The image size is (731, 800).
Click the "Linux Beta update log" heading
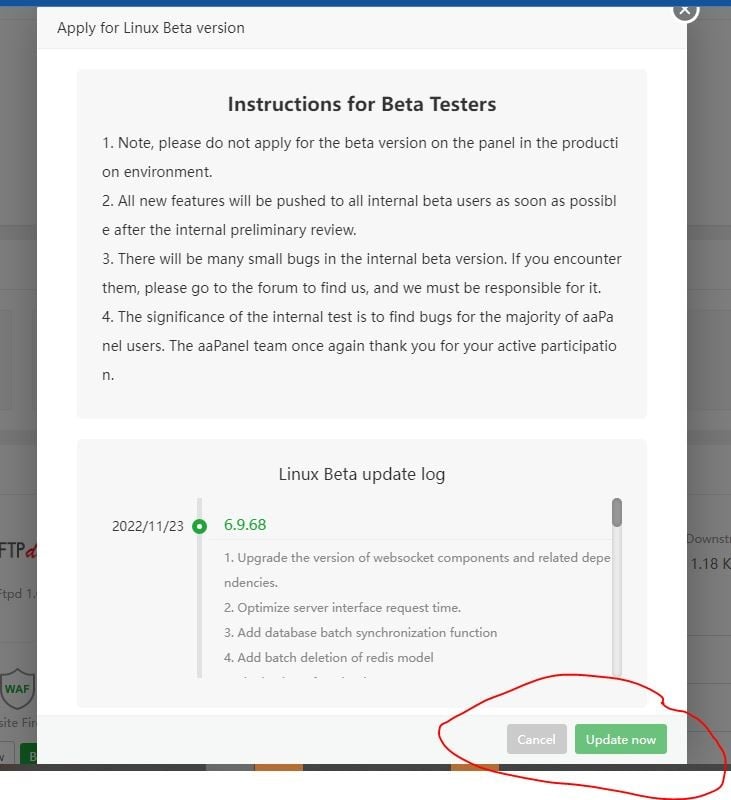tap(362, 474)
